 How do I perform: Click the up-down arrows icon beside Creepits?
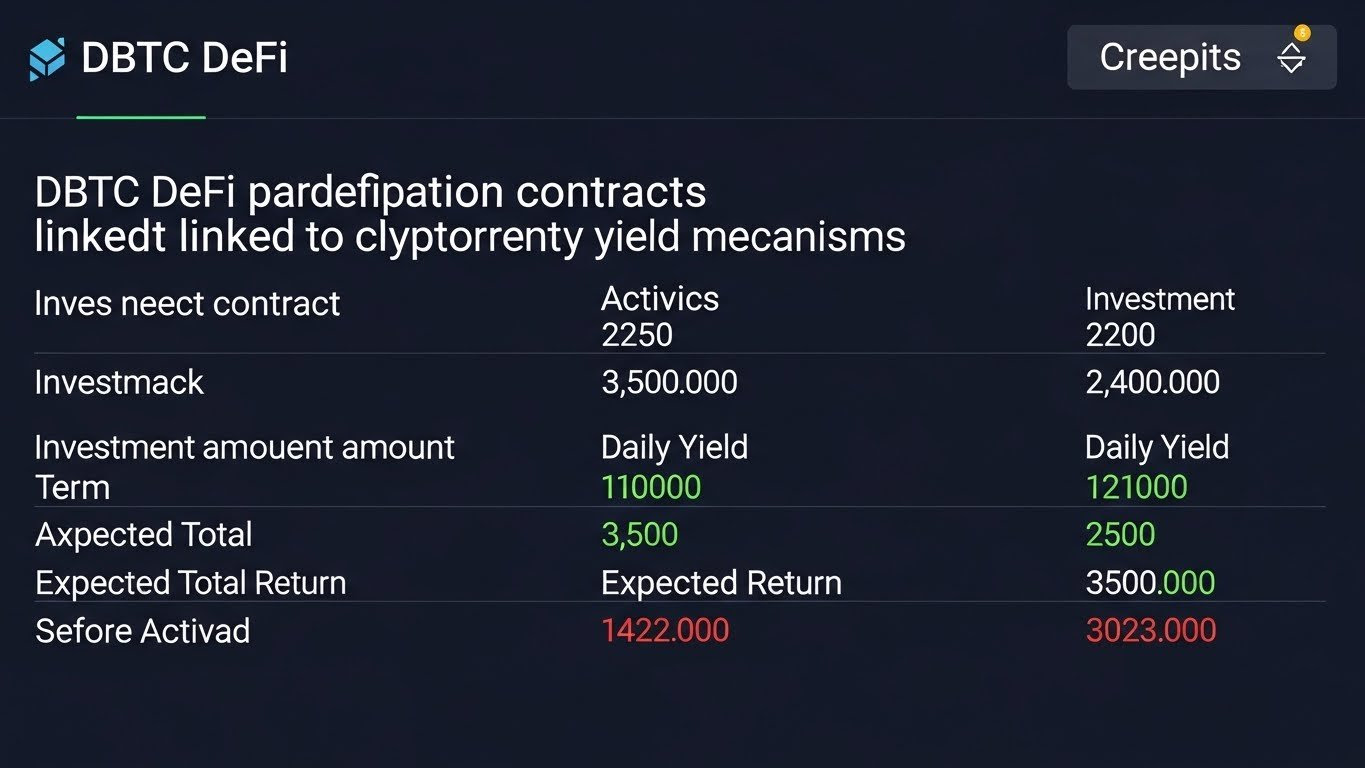(1291, 59)
